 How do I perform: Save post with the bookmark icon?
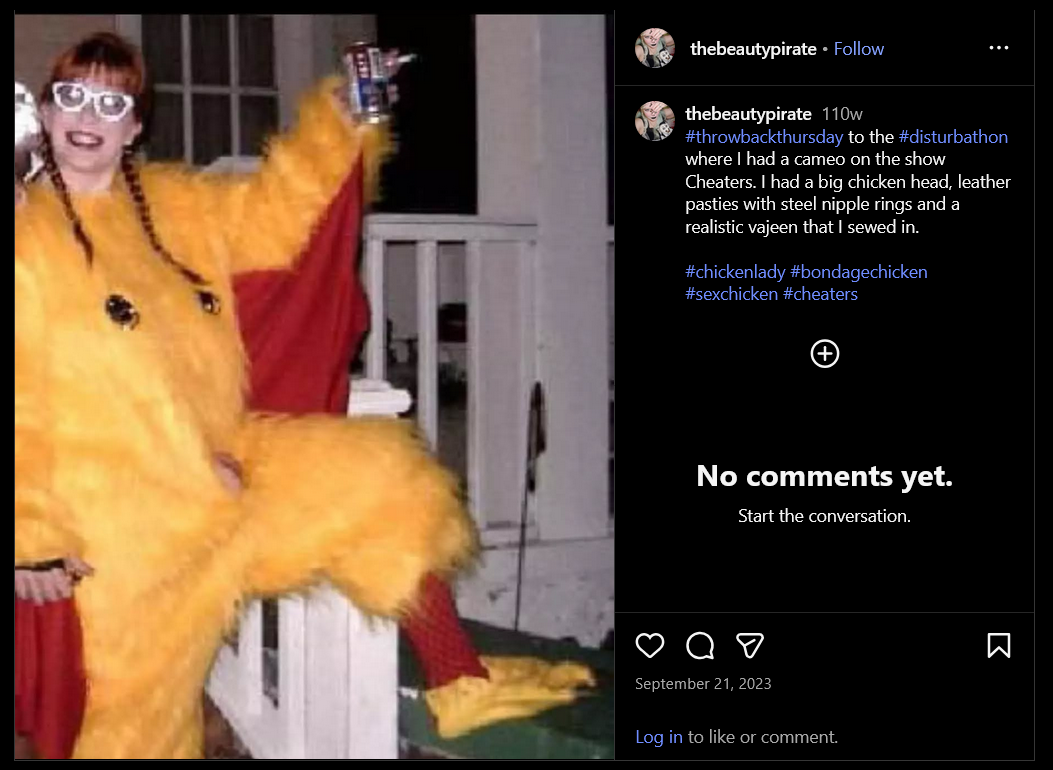[x=999, y=646]
